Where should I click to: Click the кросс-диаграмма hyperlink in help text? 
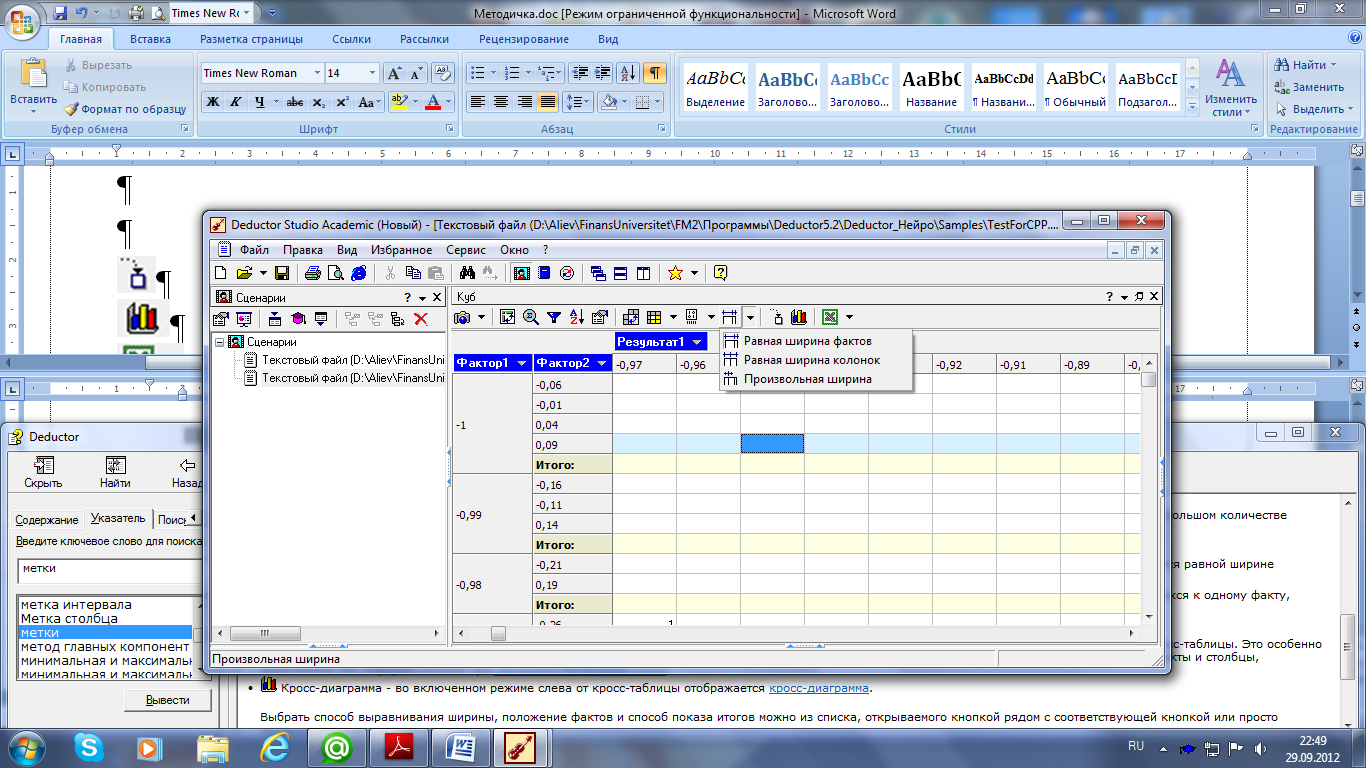[819, 688]
